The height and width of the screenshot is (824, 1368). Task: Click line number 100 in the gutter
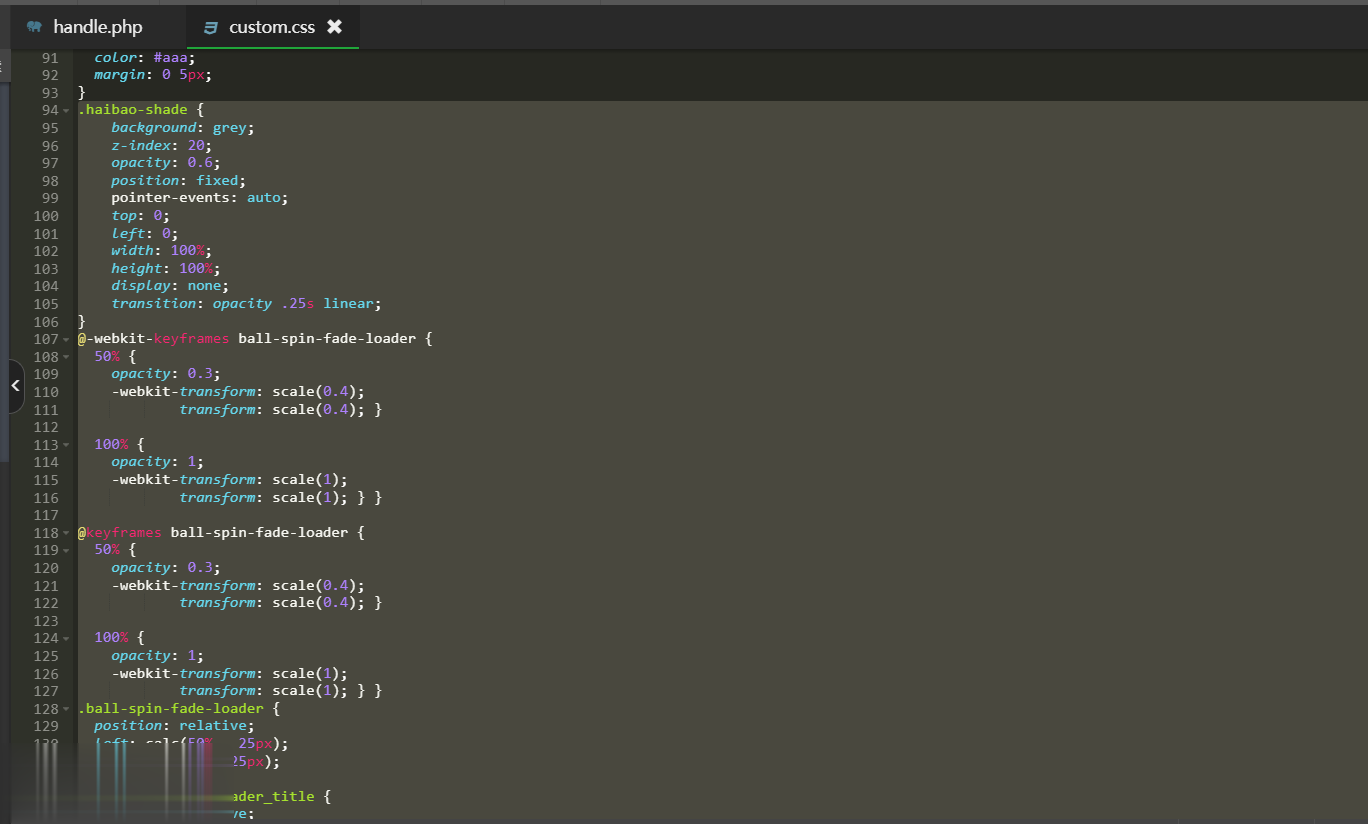pyautogui.click(x=46, y=216)
